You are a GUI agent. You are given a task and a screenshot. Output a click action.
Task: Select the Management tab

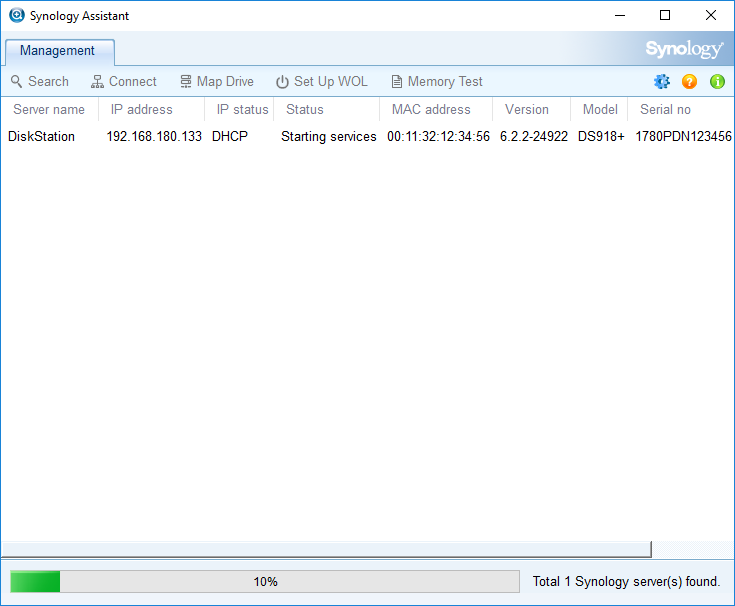click(60, 51)
